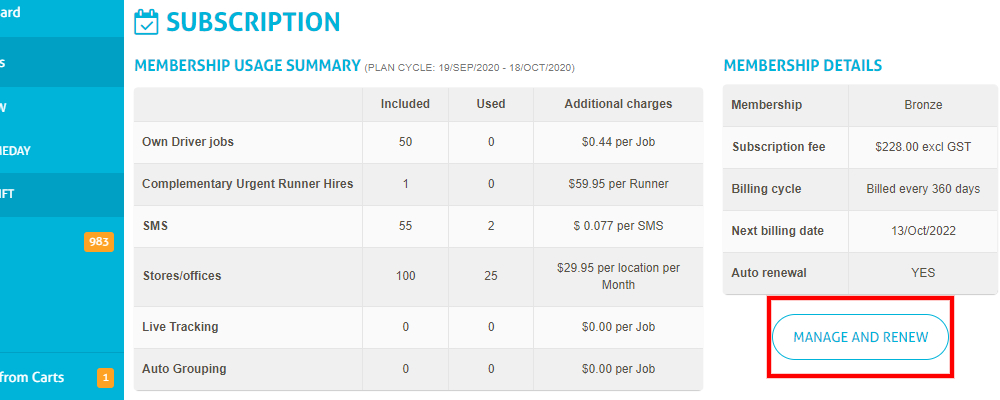Click the Bronze membership value
Image resolution: width=1000 pixels, height=400 pixels.
[x=923, y=105]
